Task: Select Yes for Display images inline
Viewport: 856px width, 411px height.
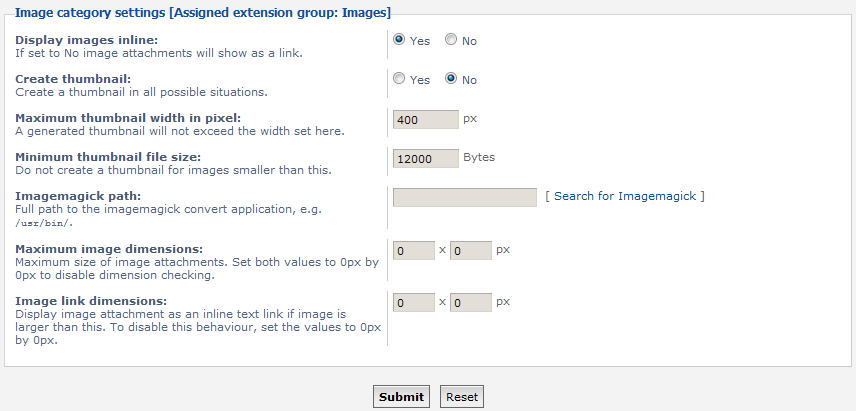Action: [400, 40]
